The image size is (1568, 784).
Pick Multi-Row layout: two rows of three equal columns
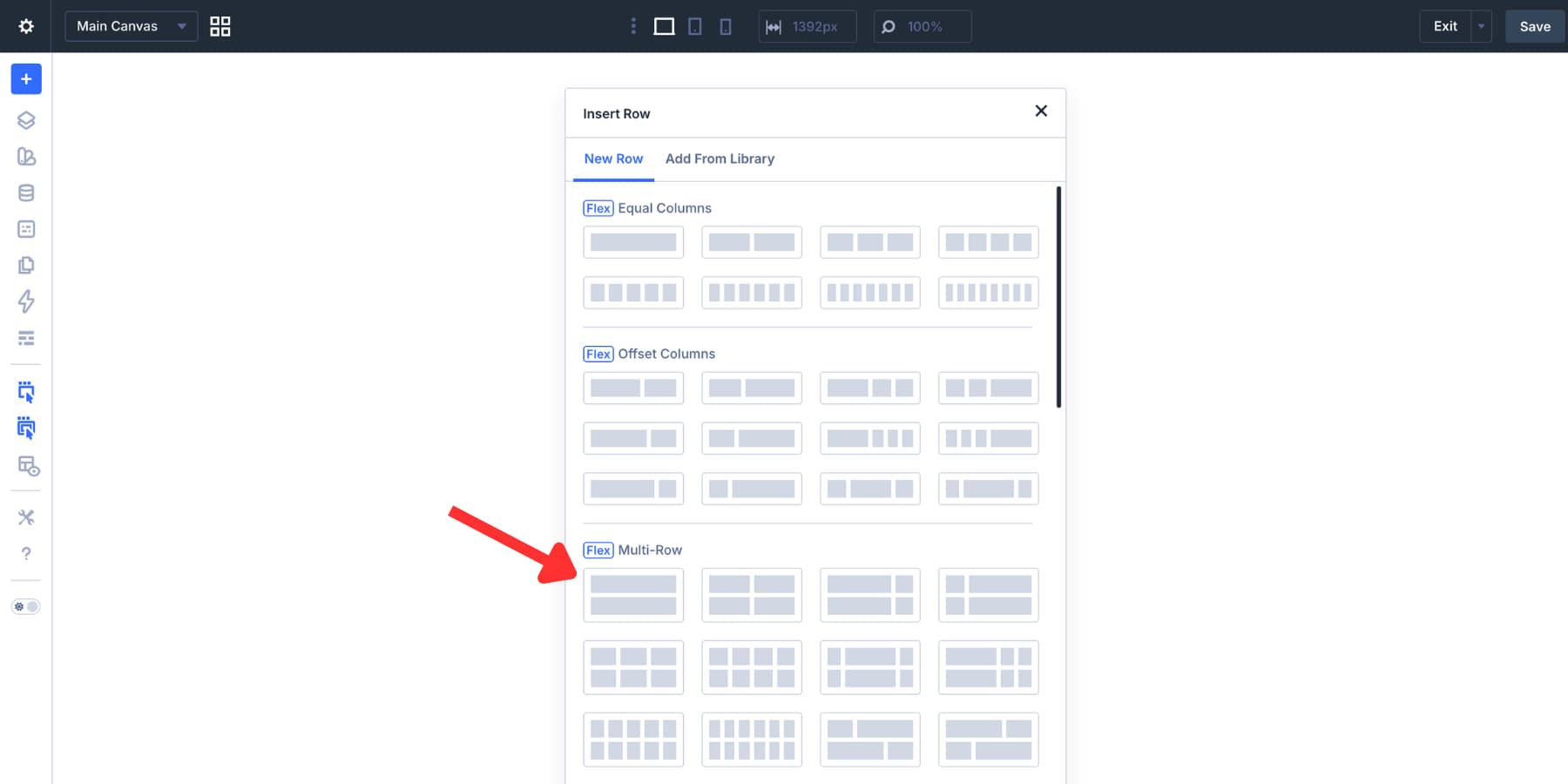pos(633,667)
